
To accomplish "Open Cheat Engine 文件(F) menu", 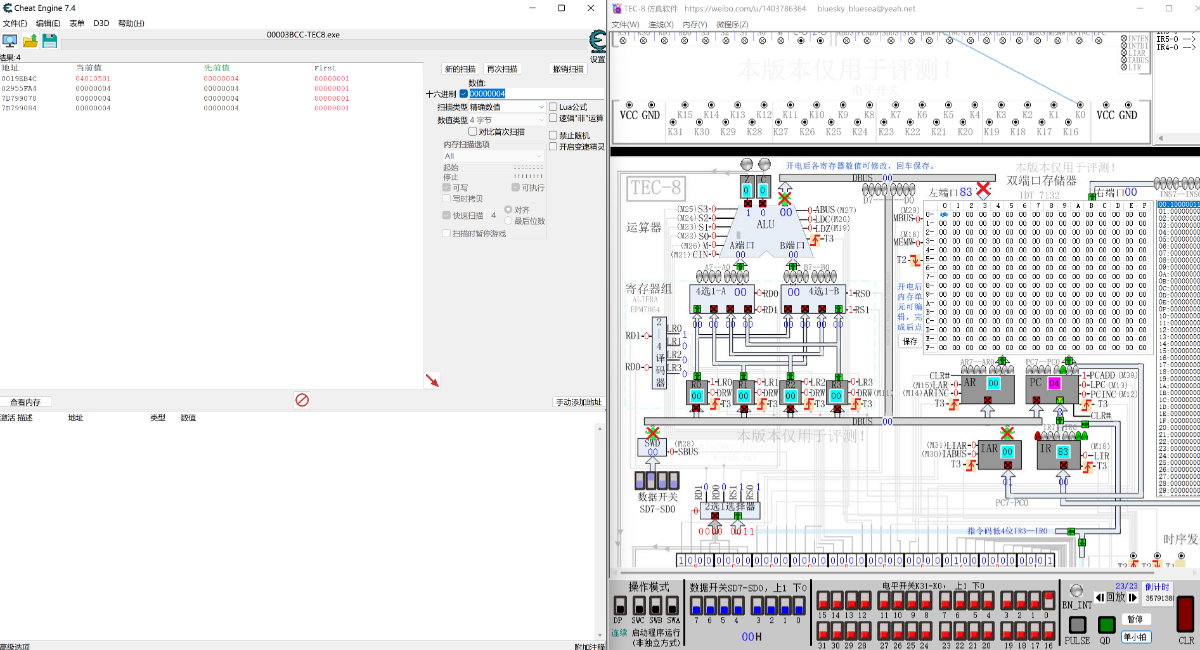I will tap(14, 22).
